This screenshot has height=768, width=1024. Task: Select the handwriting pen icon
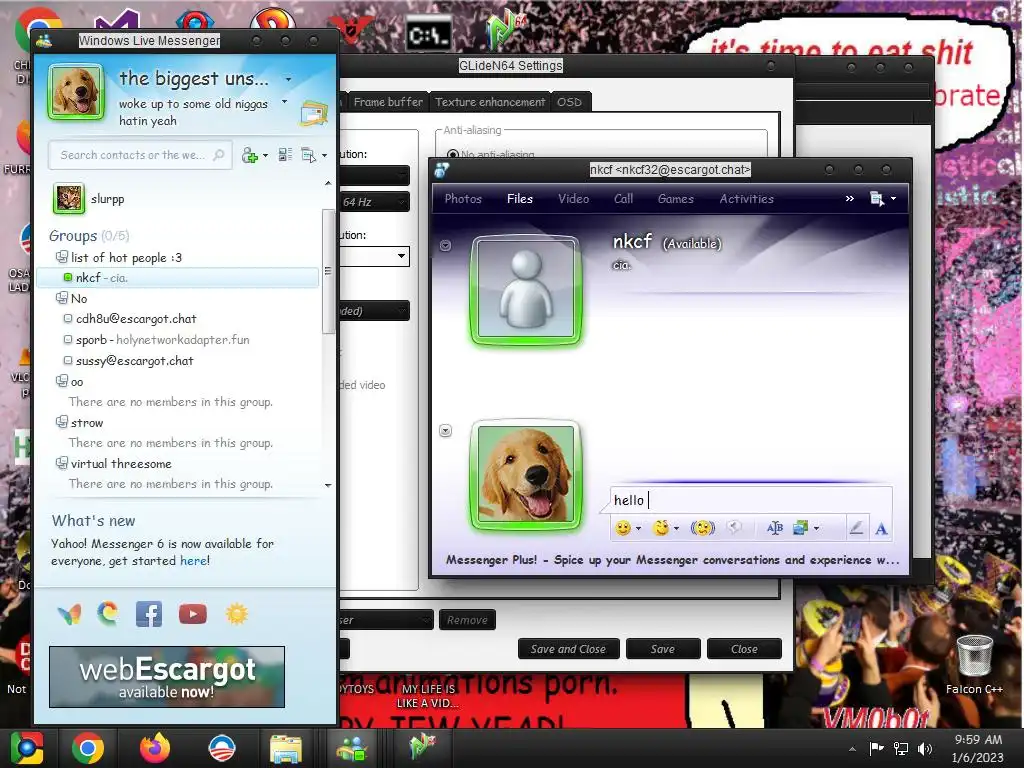[x=856, y=528]
